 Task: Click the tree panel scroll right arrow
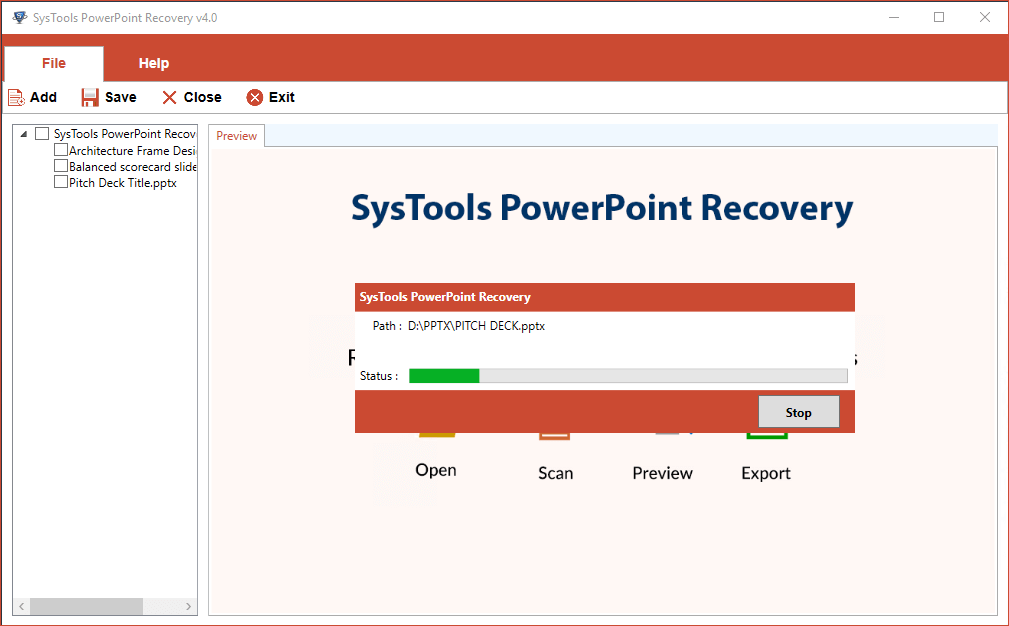(x=188, y=606)
